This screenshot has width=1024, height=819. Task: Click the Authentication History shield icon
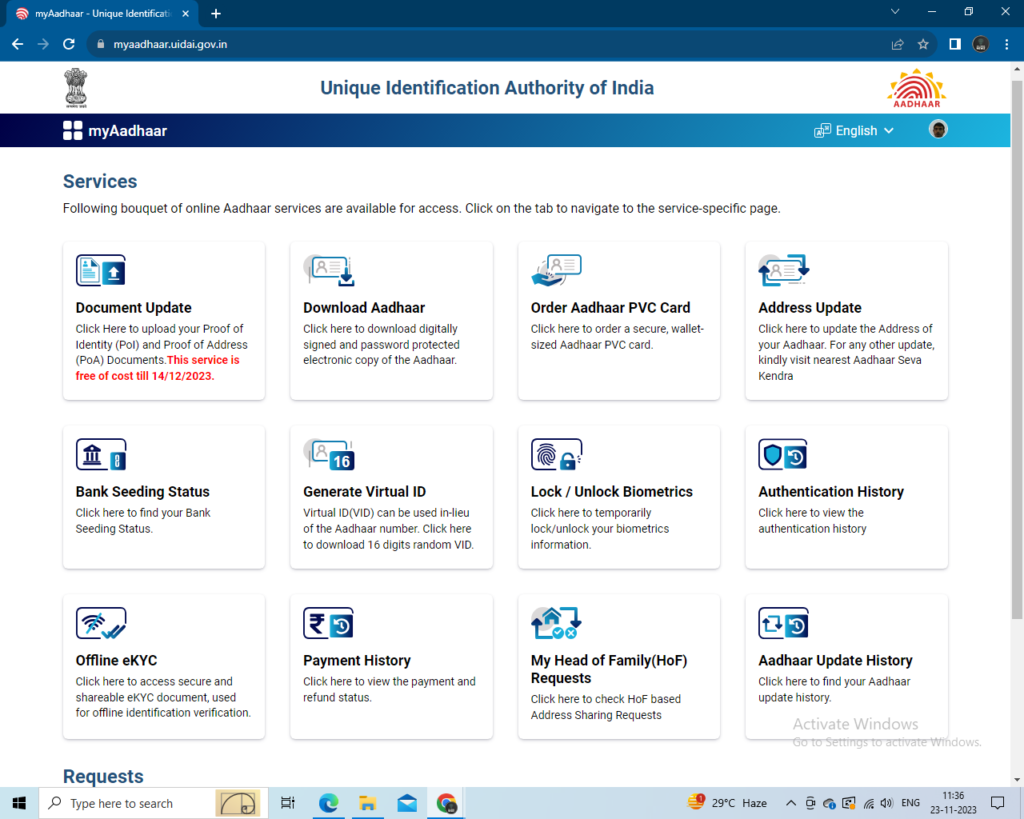click(x=783, y=455)
